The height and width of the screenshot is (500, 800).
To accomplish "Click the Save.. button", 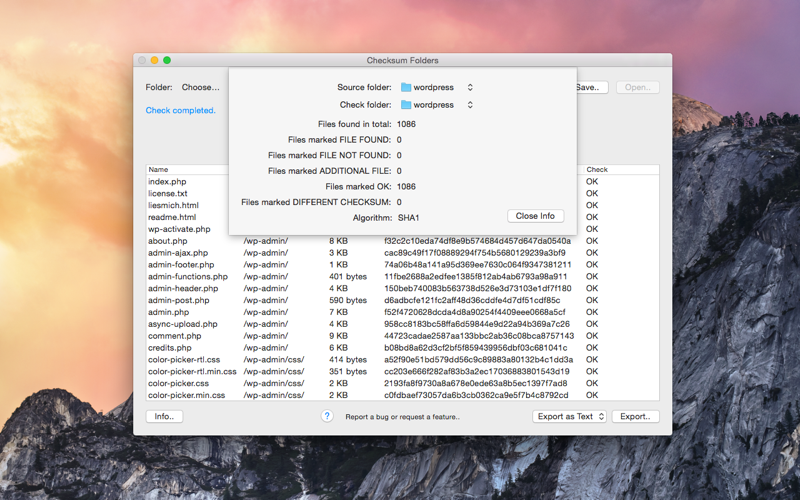I will 591,87.
